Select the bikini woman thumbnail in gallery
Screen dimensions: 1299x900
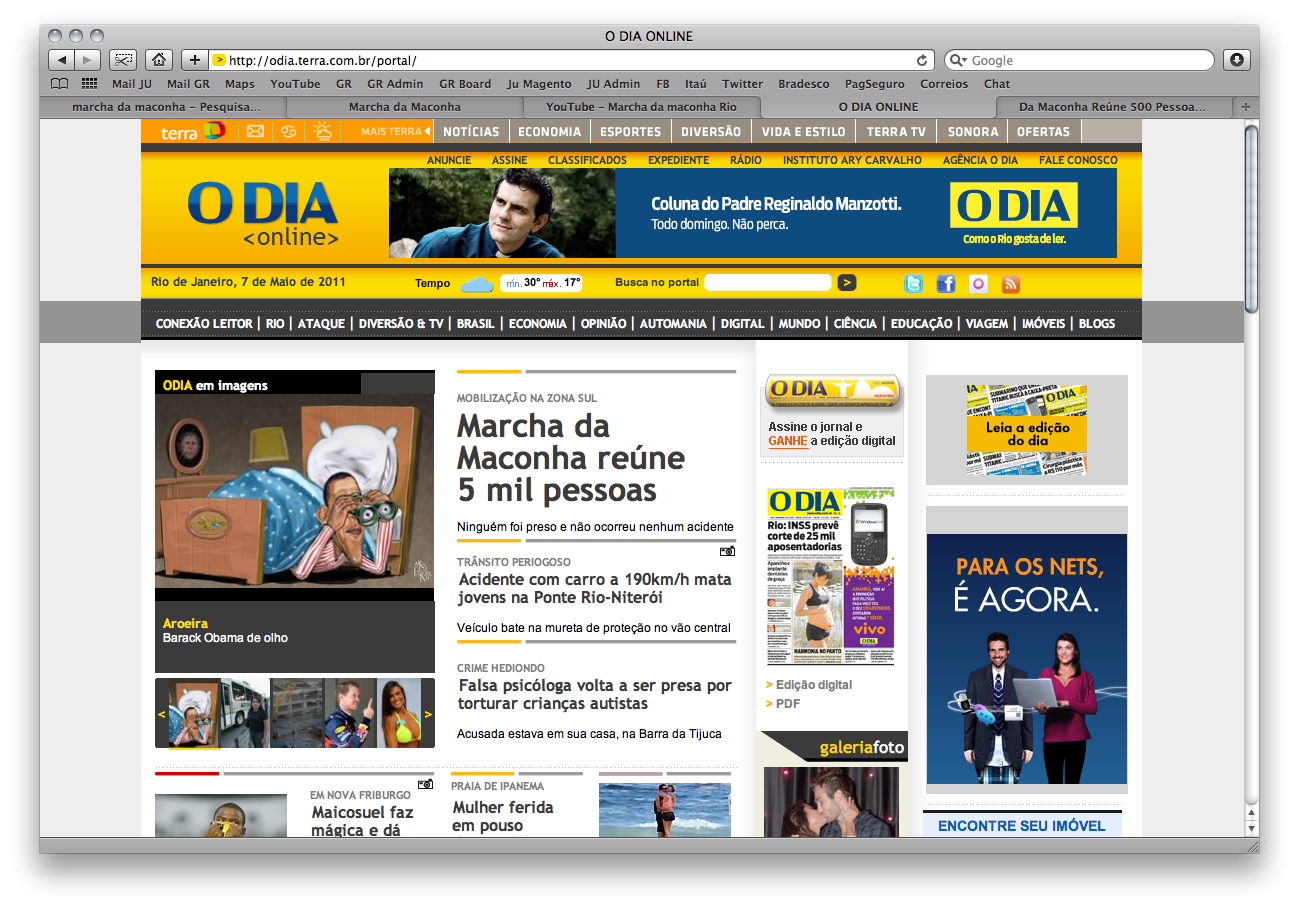[x=400, y=714]
